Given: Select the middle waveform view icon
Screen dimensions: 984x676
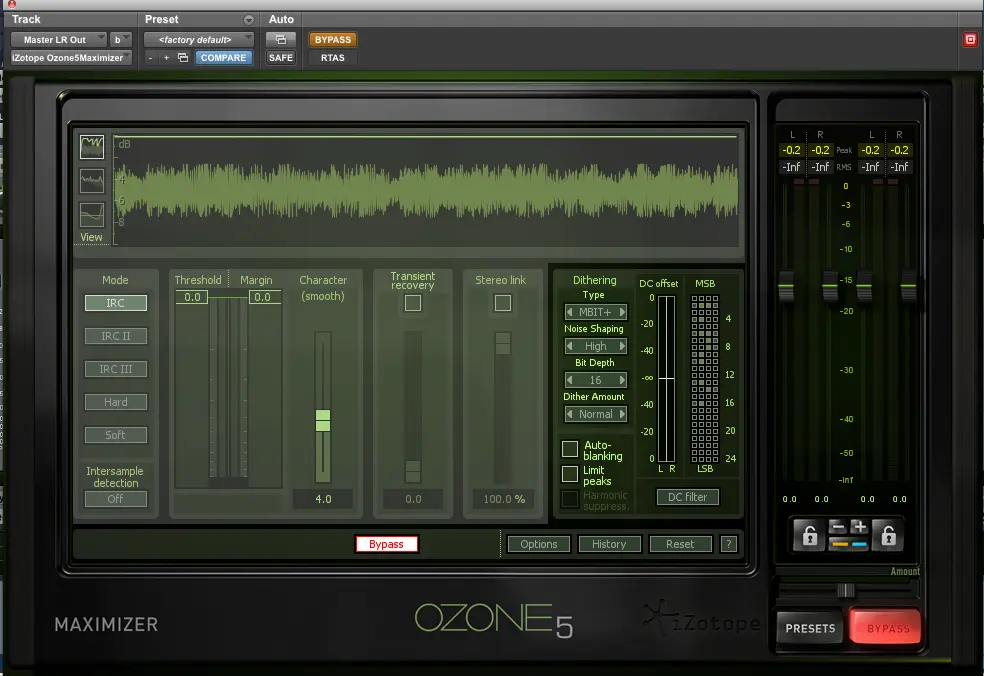Looking at the screenshot, I should tap(92, 181).
